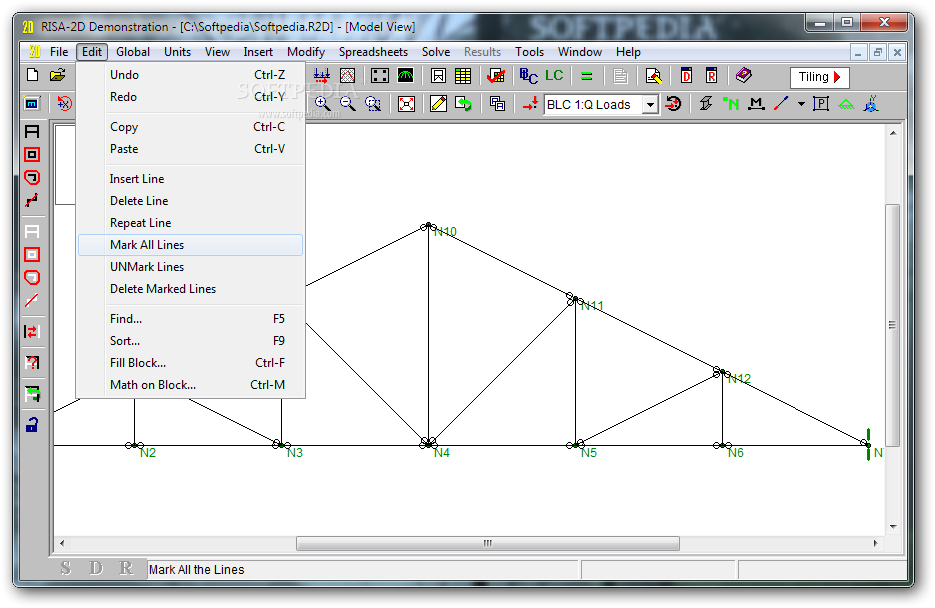Click the Zoom Out magnifier icon
Viewport: 935px width, 608px height.
(348, 104)
